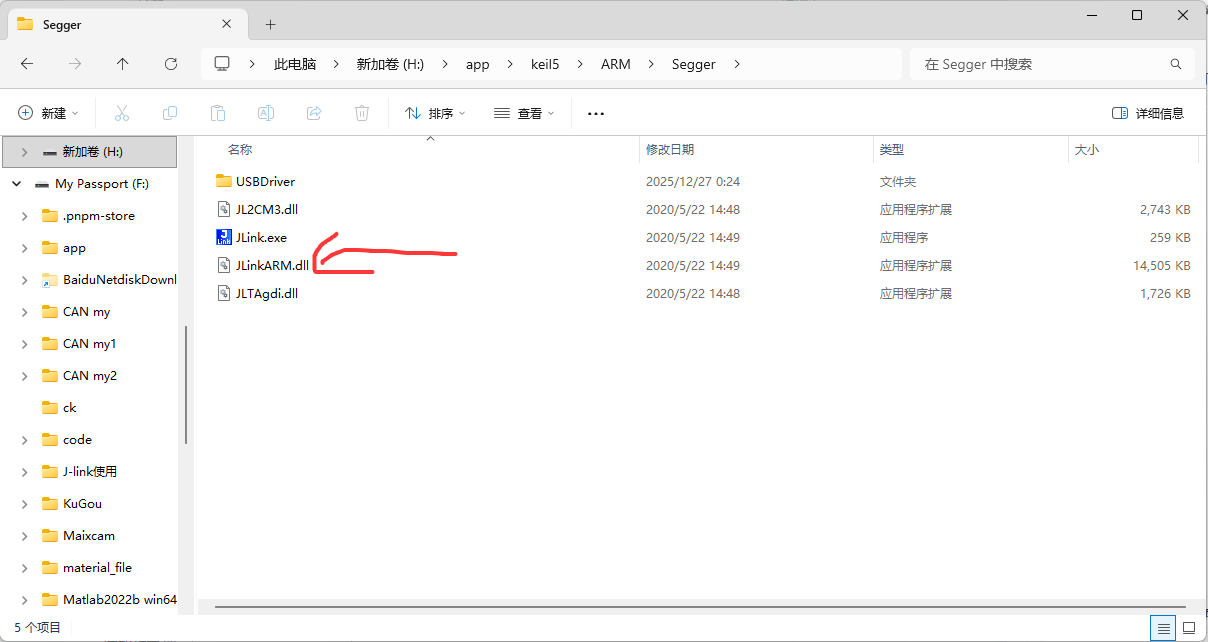Image resolution: width=1208 pixels, height=642 pixels.
Task: Open the three-dot more options menu
Action: click(596, 114)
